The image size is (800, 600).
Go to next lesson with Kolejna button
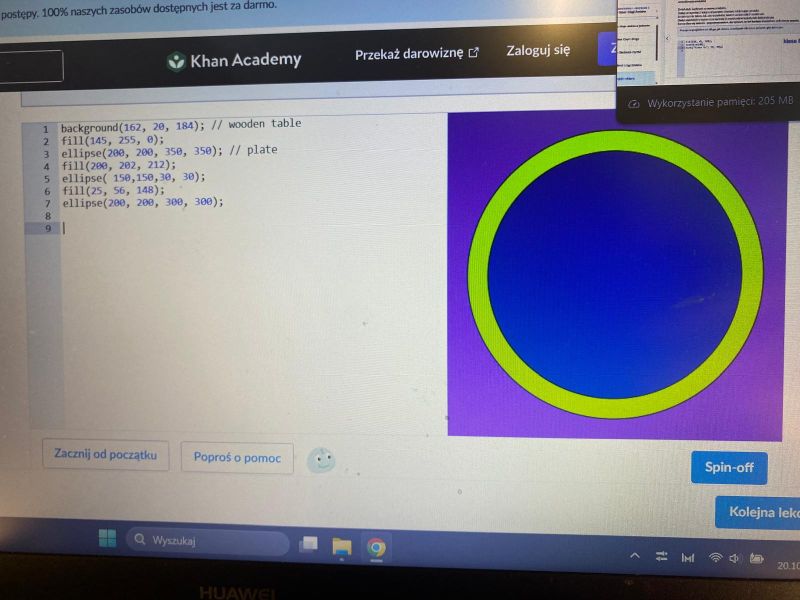point(758,512)
